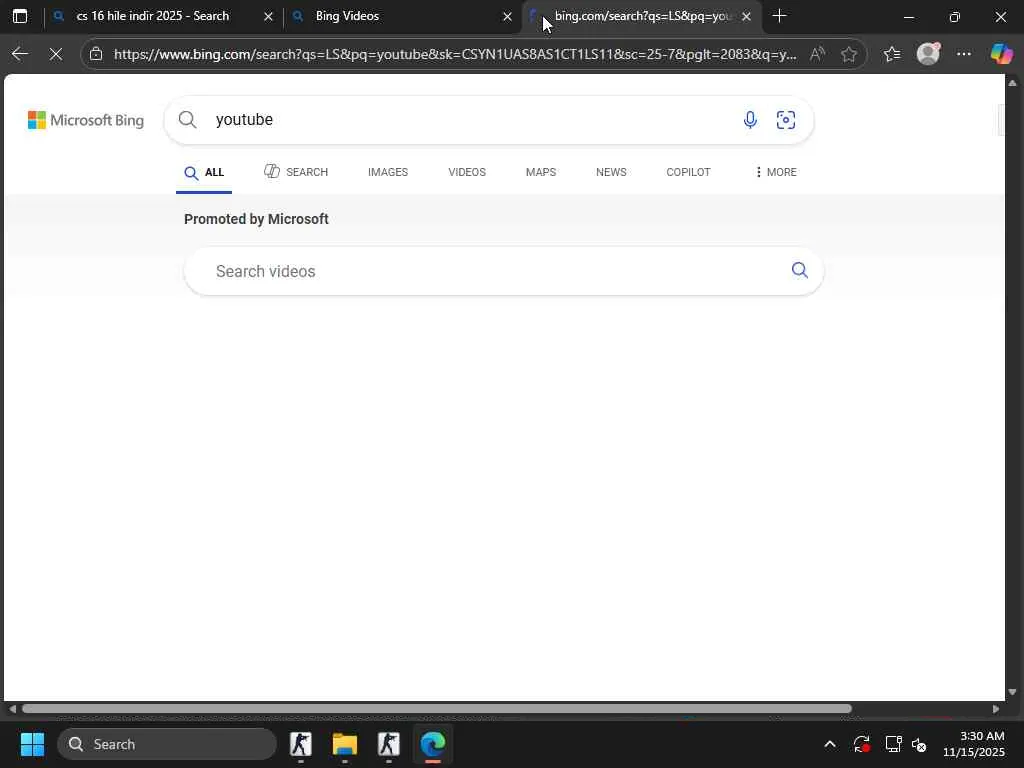Open Read aloud in address bar
The image size is (1024, 768).
(817, 54)
